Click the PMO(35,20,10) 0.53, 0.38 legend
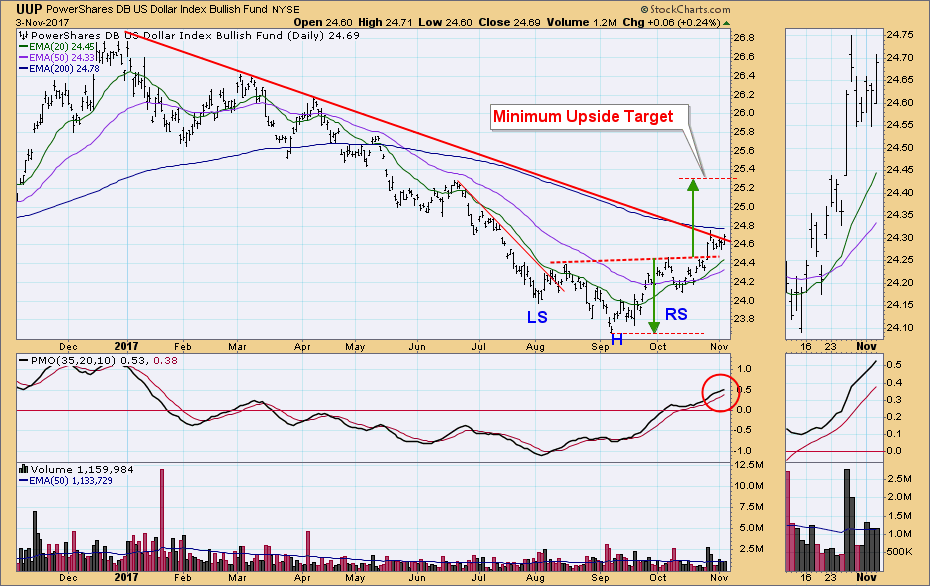The height and width of the screenshot is (586, 930). click(98, 361)
